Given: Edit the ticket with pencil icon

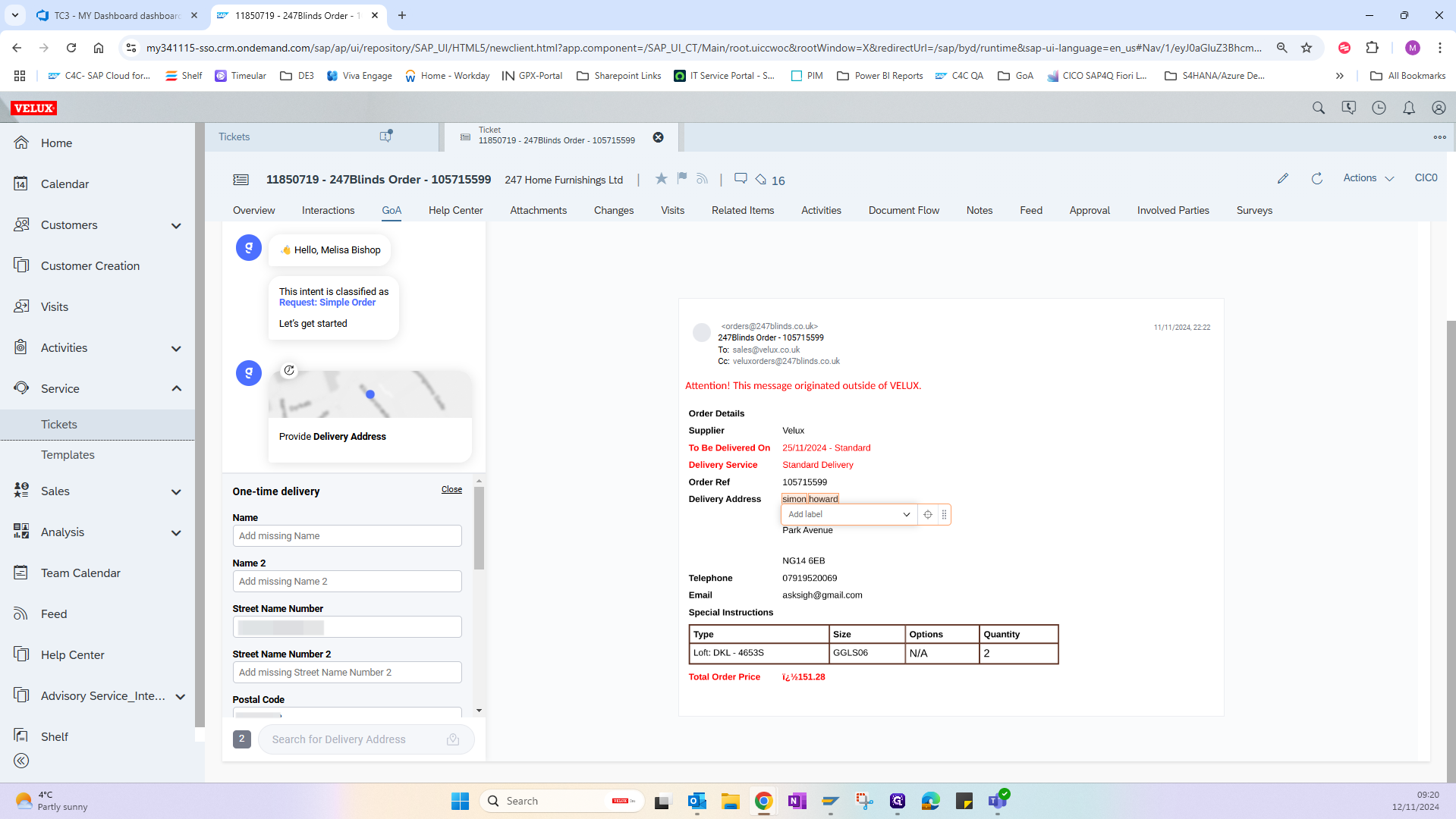Looking at the screenshot, I should pyautogui.click(x=1283, y=178).
